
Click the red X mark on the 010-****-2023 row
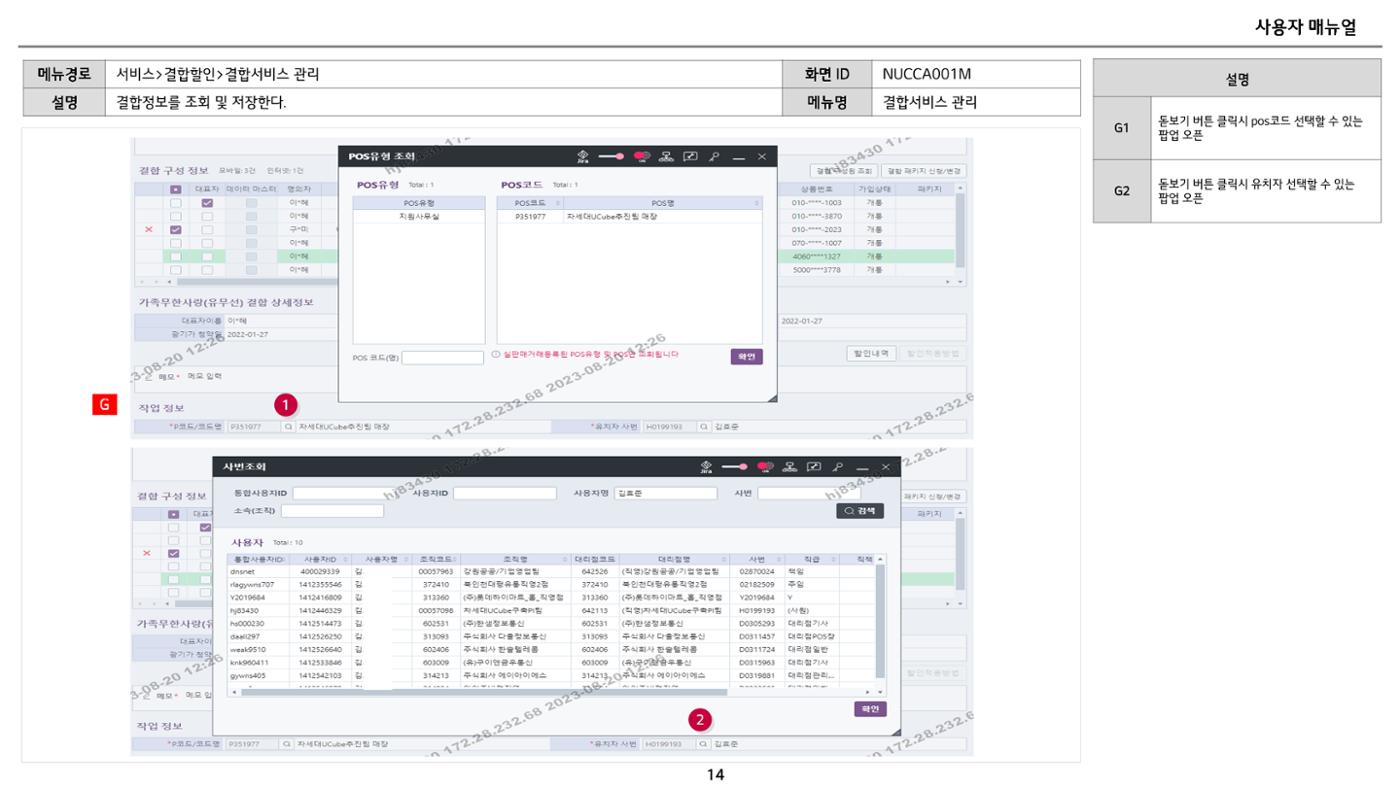[x=150, y=229]
